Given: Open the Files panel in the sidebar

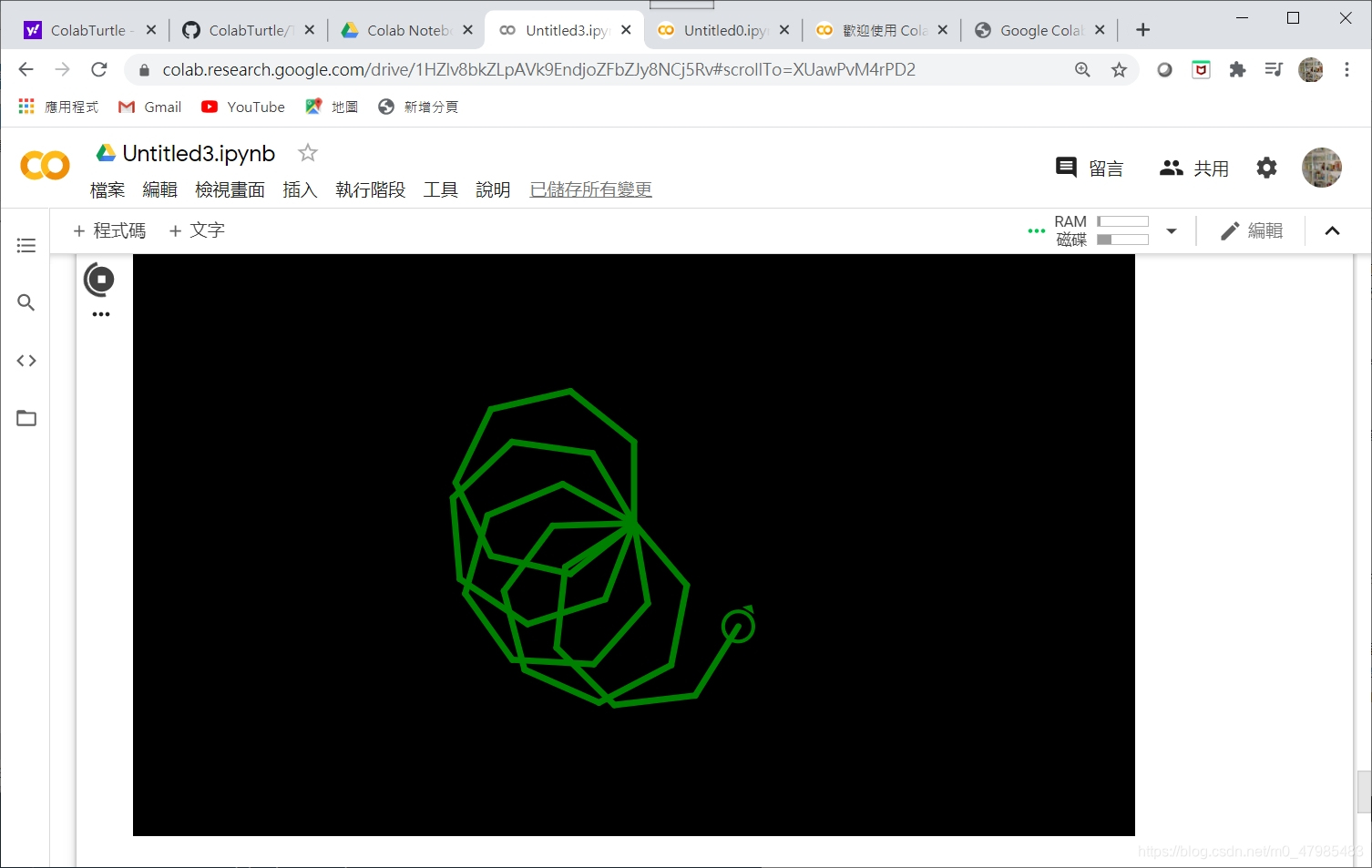Looking at the screenshot, I should (x=26, y=418).
